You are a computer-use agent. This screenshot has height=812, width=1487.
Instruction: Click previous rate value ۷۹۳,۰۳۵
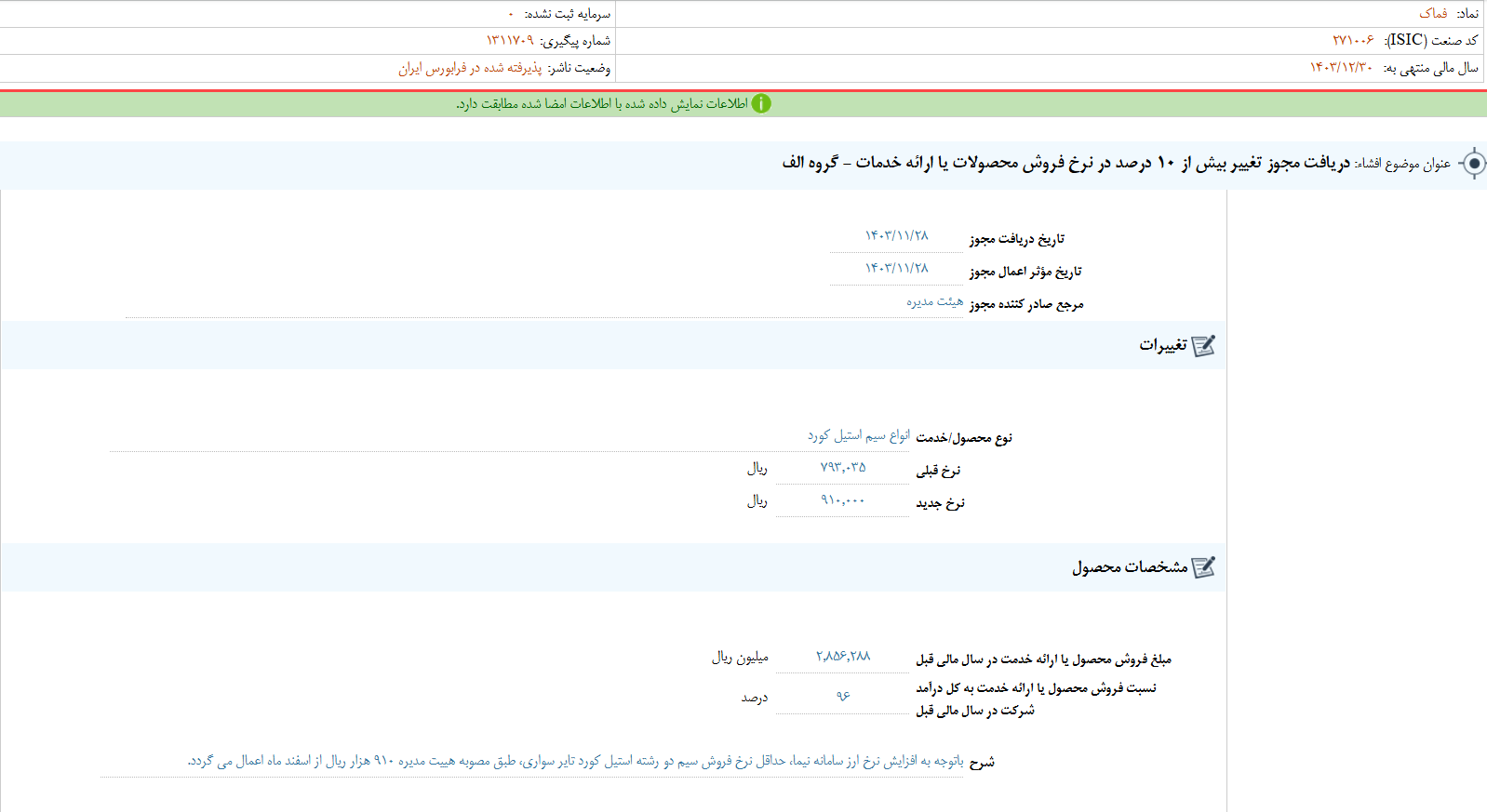click(x=843, y=468)
